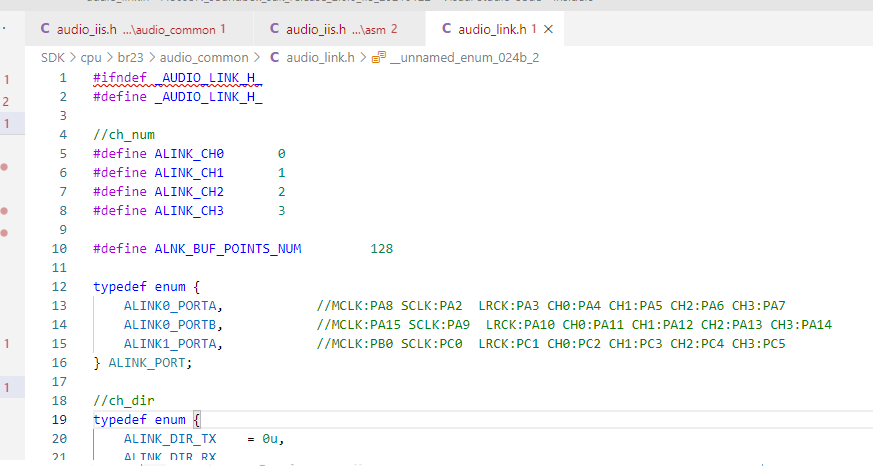This screenshot has height=466, width=873.
Task: Click the opening brace on line 19
Action: [197, 420]
